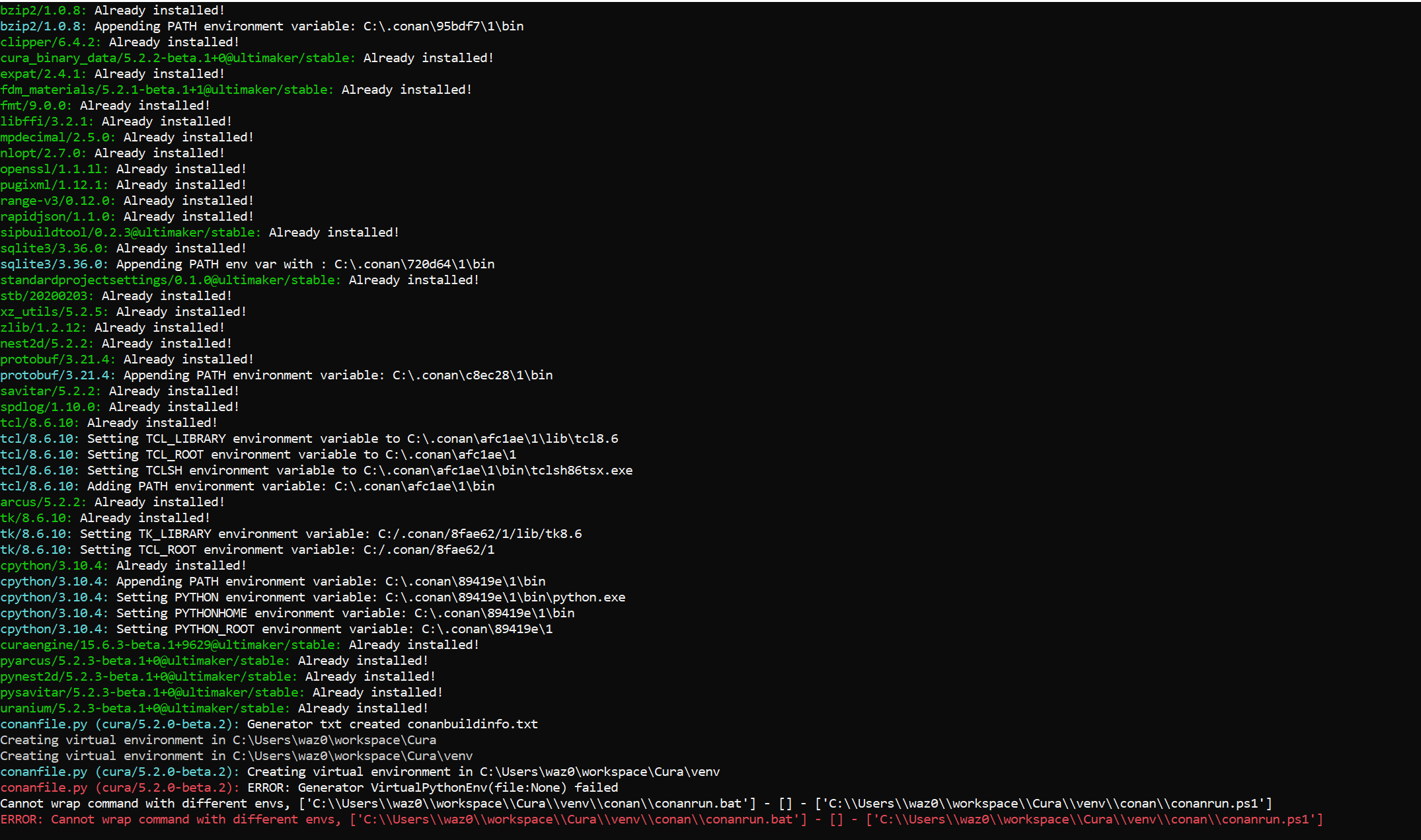Select the sqlite3 PATH env var line

tap(248, 264)
